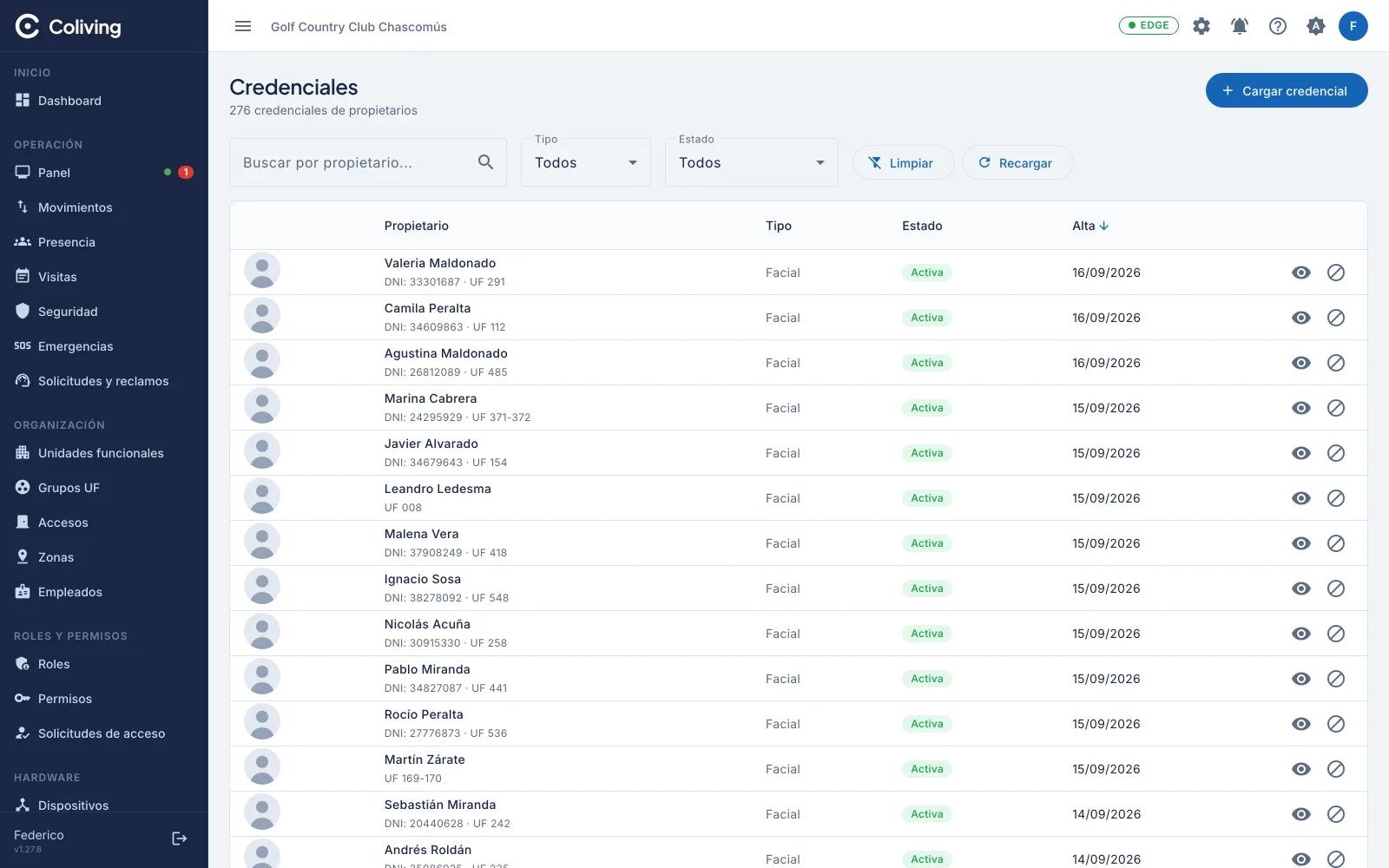Open Panel with notification badge

(x=104, y=173)
